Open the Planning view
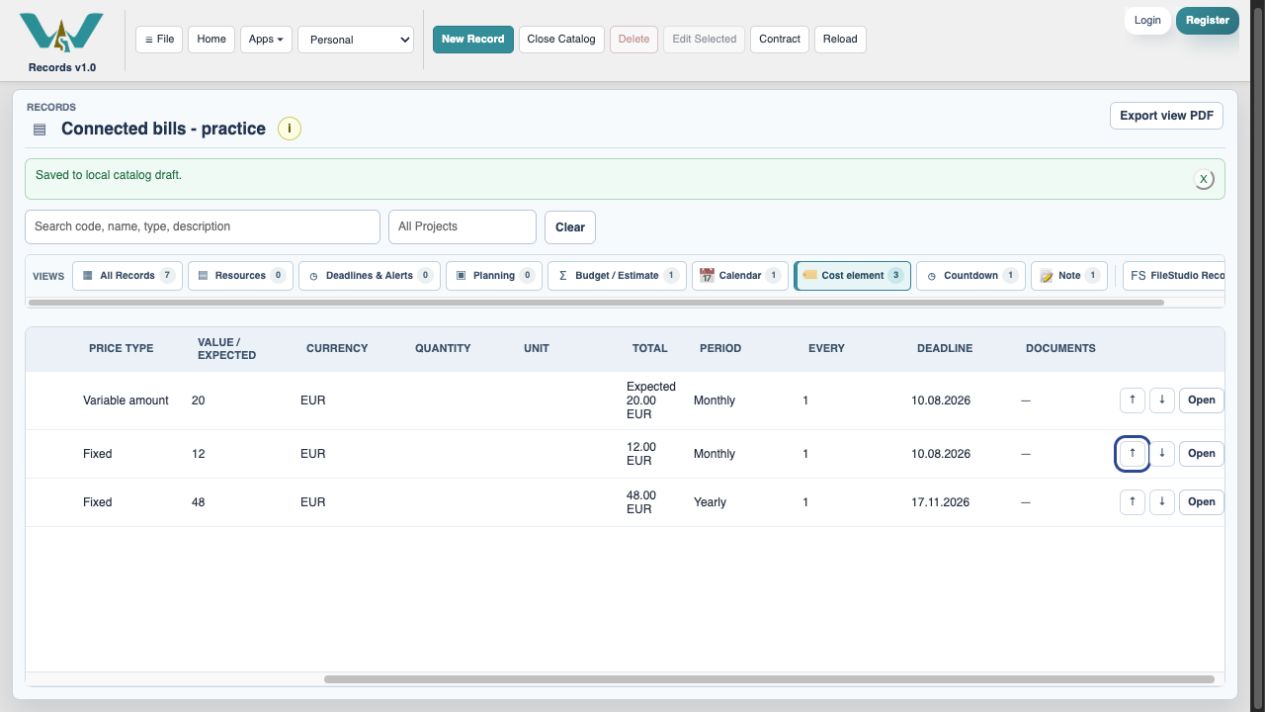Viewport: 1265px width, 712px height. (494, 276)
